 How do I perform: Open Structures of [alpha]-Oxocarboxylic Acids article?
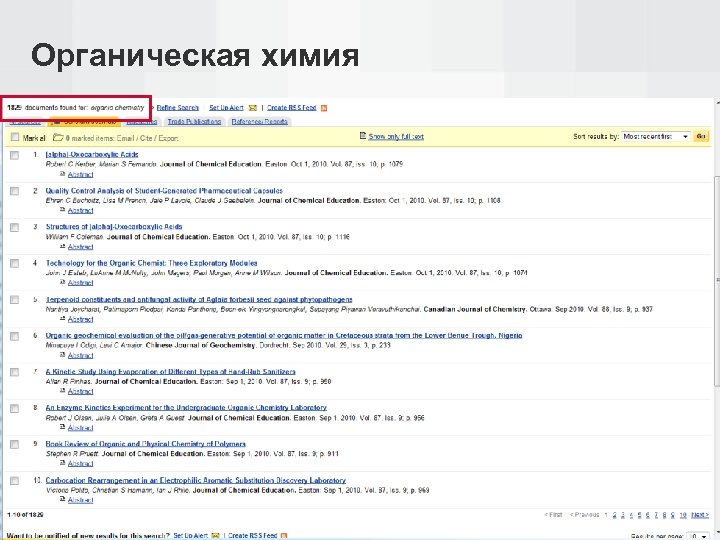click(114, 226)
